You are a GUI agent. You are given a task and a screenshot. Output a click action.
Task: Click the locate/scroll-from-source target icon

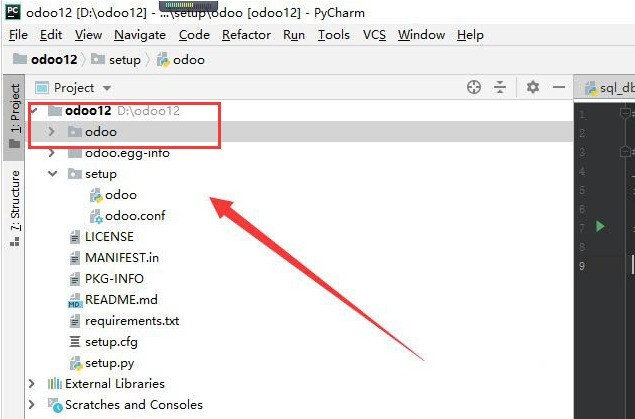click(474, 88)
